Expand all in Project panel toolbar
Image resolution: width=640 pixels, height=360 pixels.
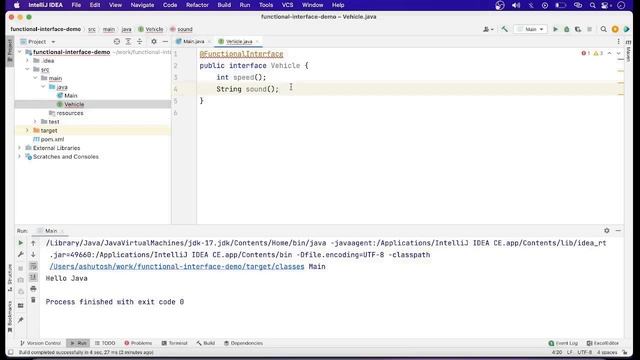(x=128, y=42)
